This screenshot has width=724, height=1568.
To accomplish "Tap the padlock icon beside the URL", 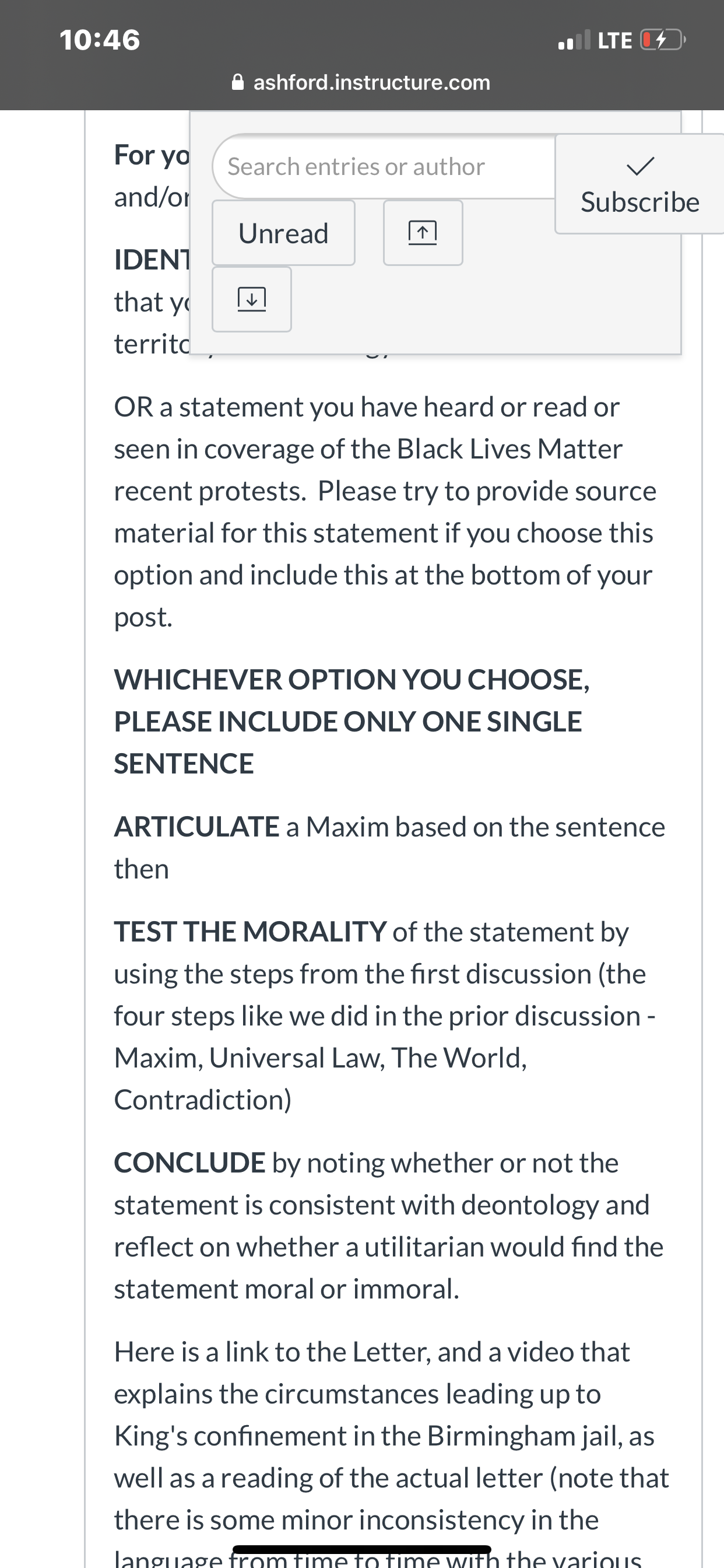I will pos(238,82).
